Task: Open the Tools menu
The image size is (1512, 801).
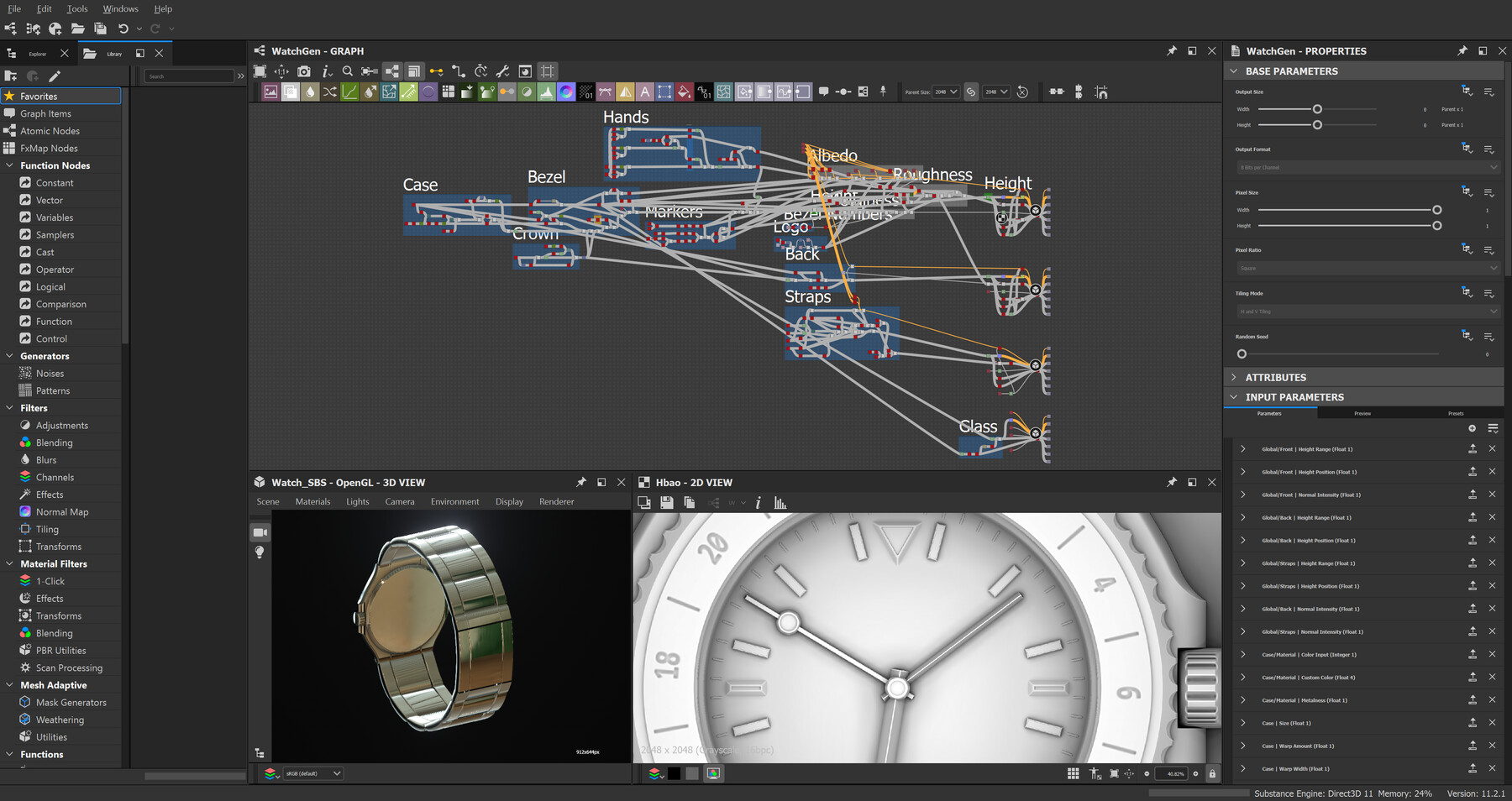Action: [76, 9]
